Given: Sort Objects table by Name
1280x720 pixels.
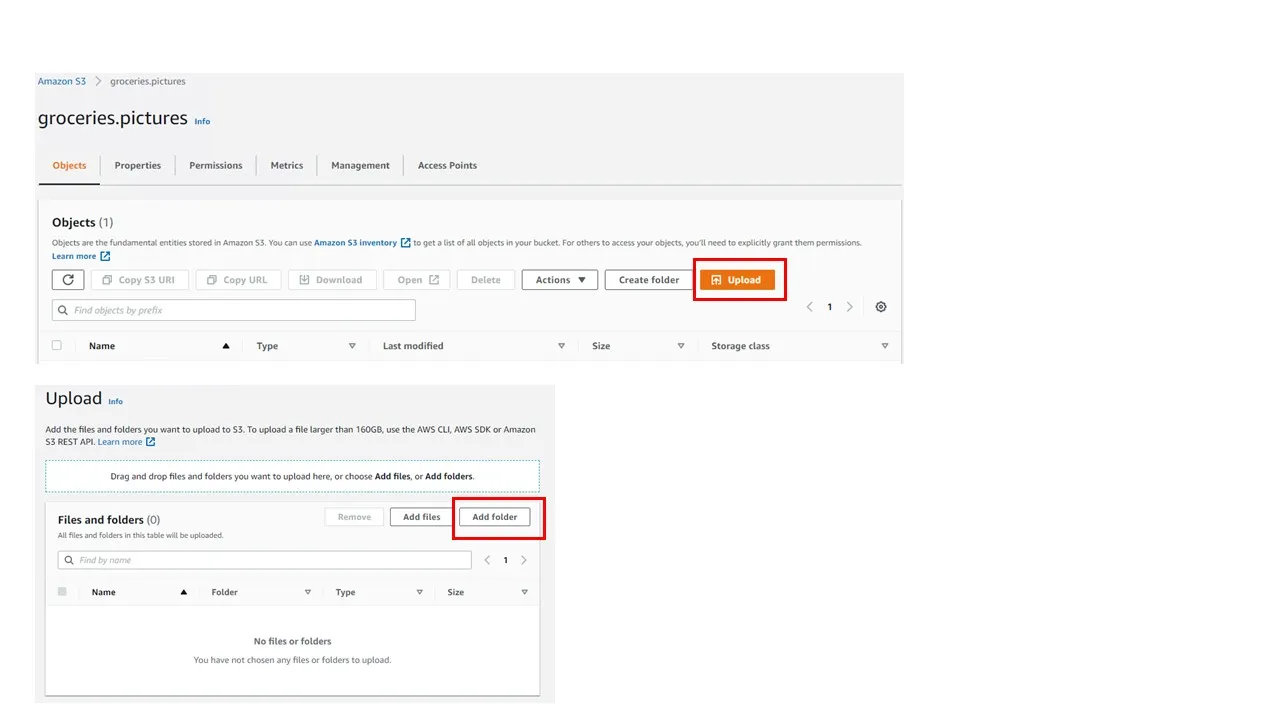Looking at the screenshot, I should 102,346.
